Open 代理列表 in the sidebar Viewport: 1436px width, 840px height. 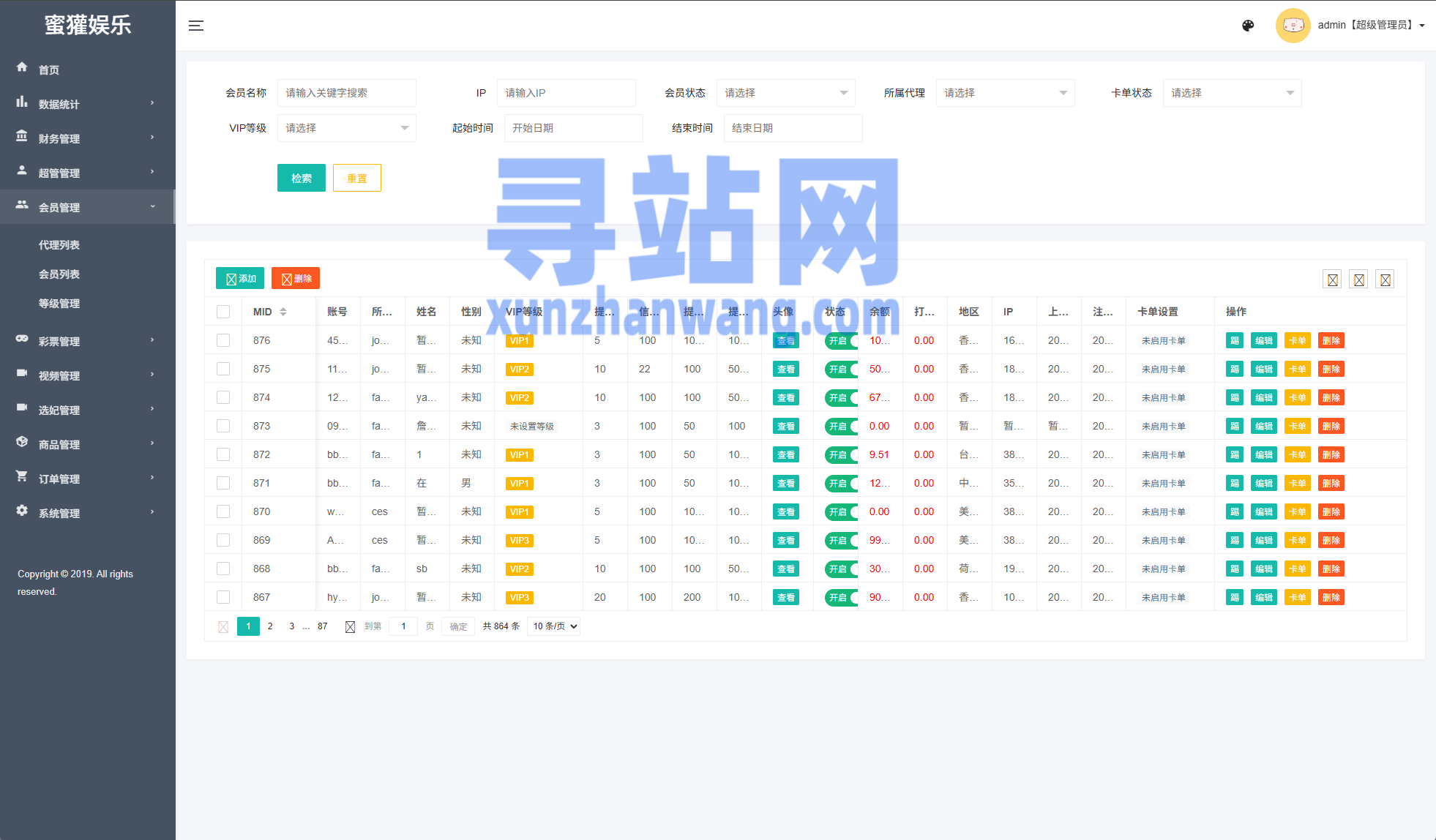[59, 245]
